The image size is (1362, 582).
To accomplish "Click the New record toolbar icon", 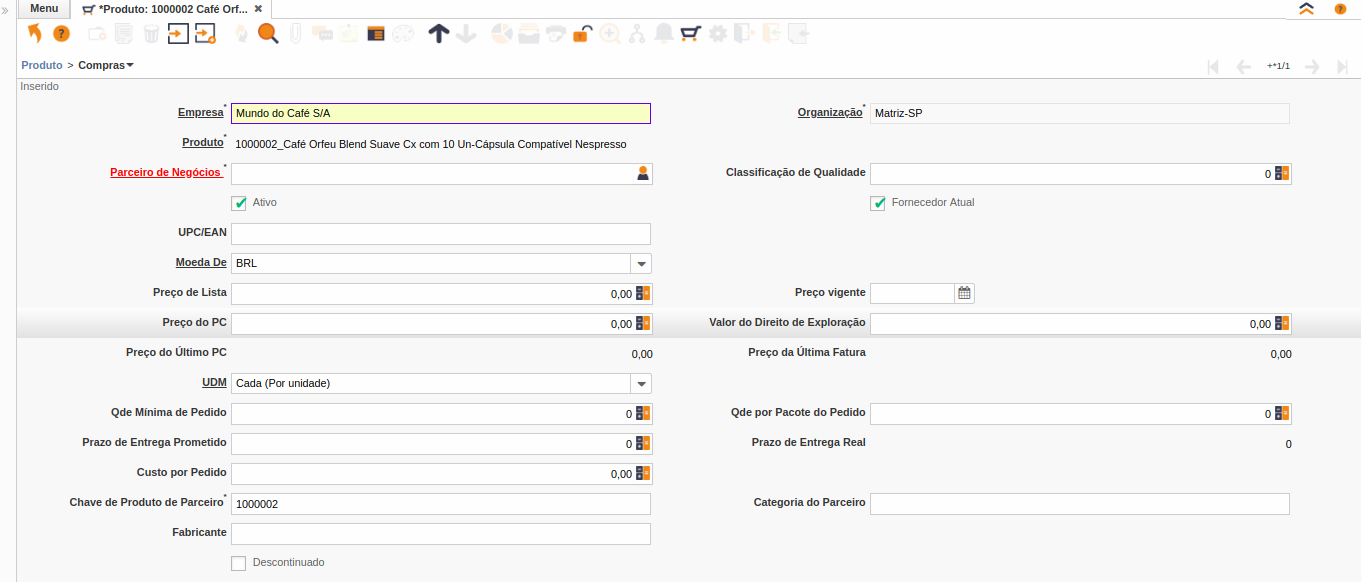I will pos(97,33).
